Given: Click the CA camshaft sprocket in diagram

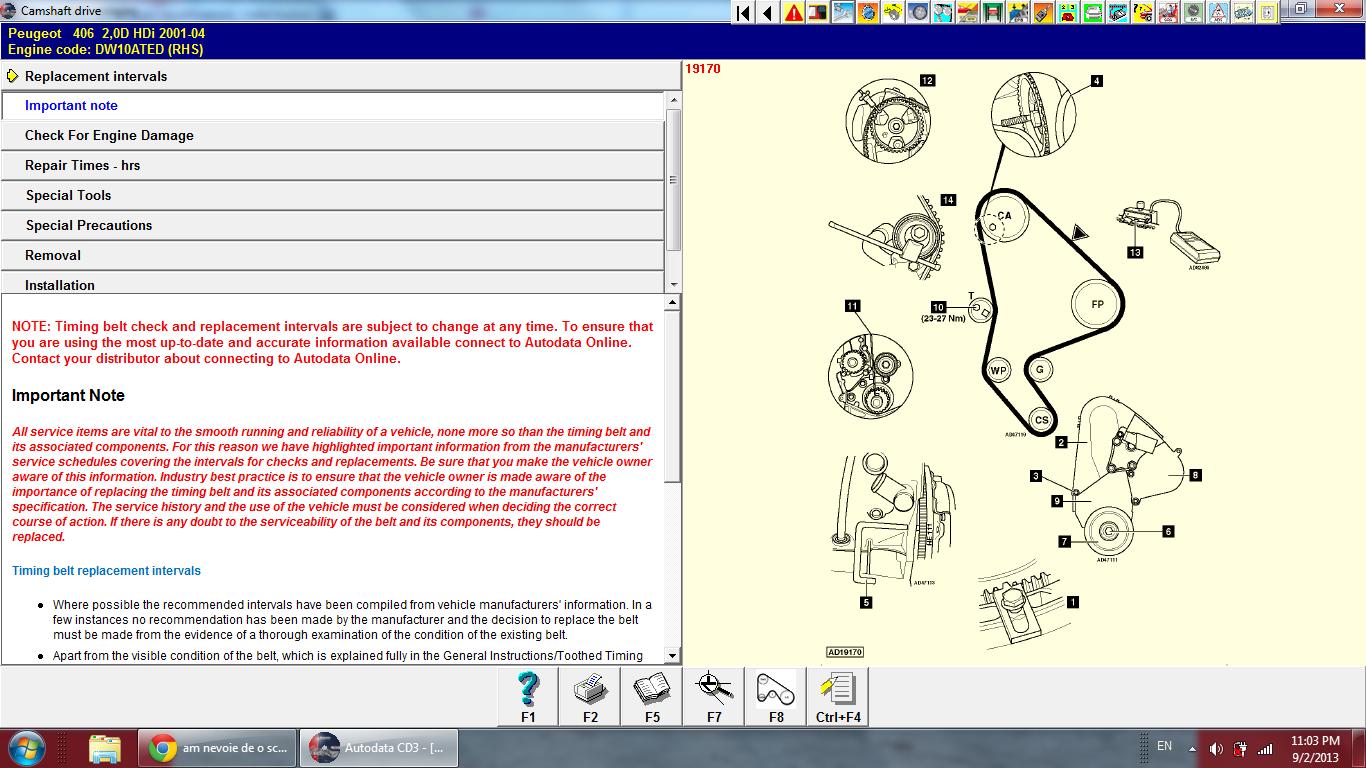Looking at the screenshot, I should 1003,217.
